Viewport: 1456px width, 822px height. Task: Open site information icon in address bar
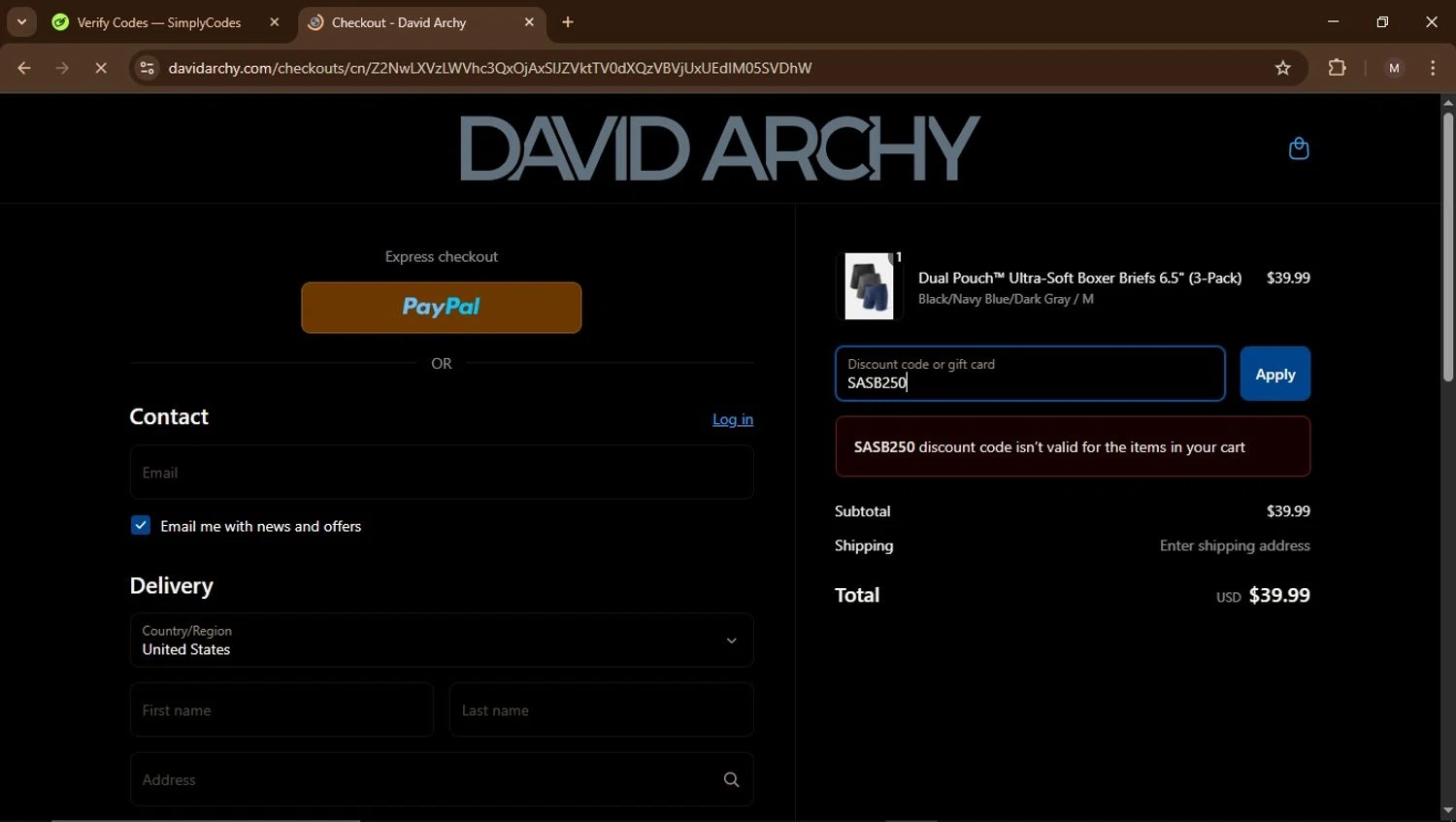tap(147, 68)
